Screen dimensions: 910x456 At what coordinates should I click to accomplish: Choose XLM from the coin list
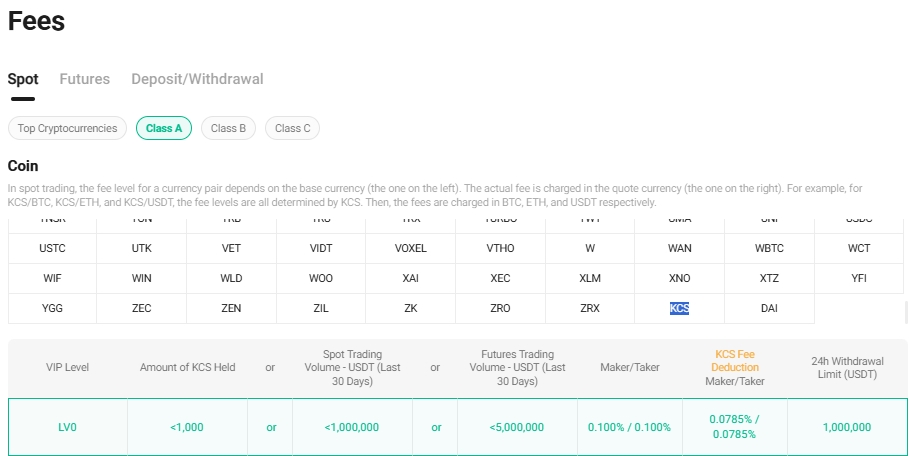590,278
